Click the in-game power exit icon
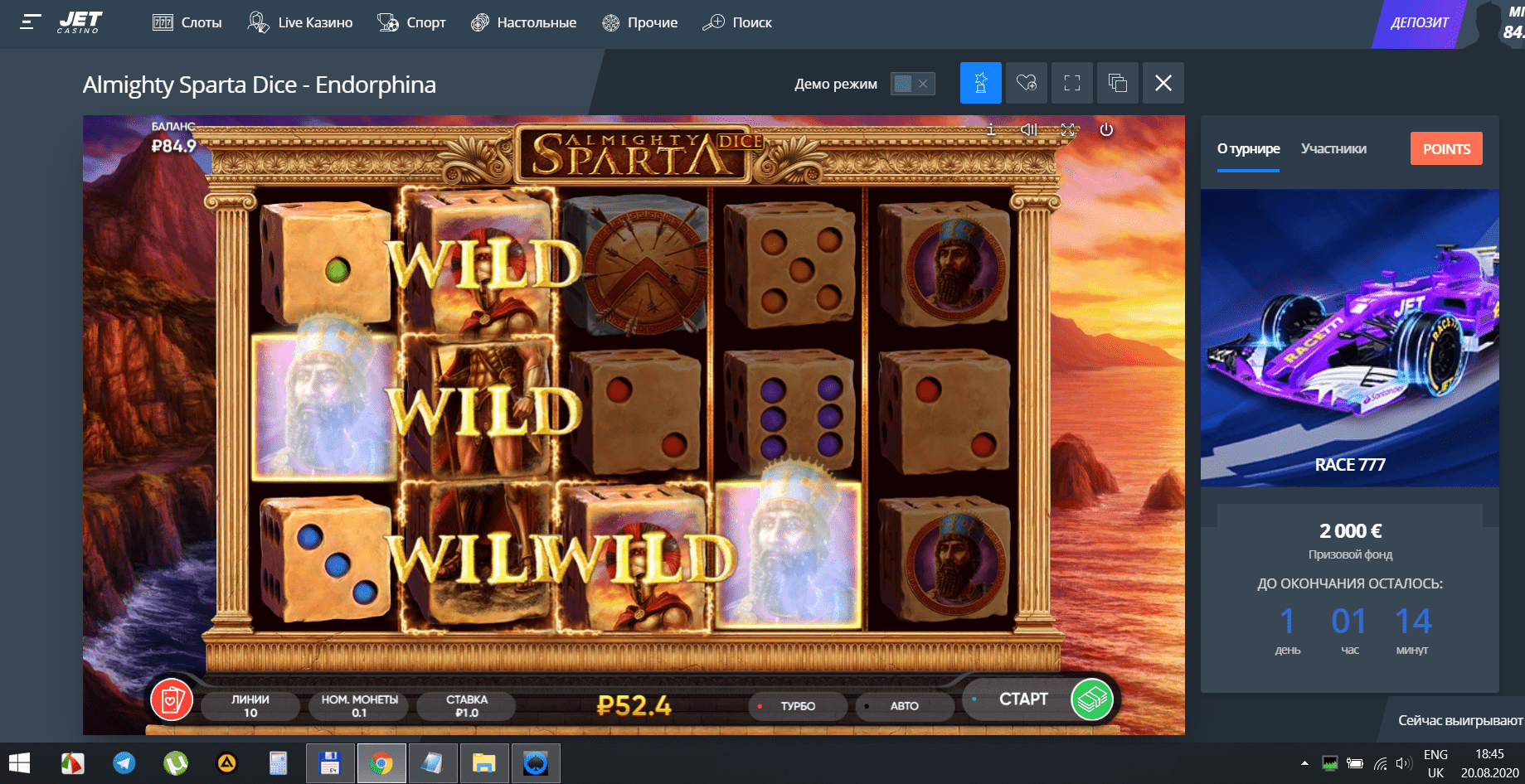The image size is (1525, 784). point(1106,130)
